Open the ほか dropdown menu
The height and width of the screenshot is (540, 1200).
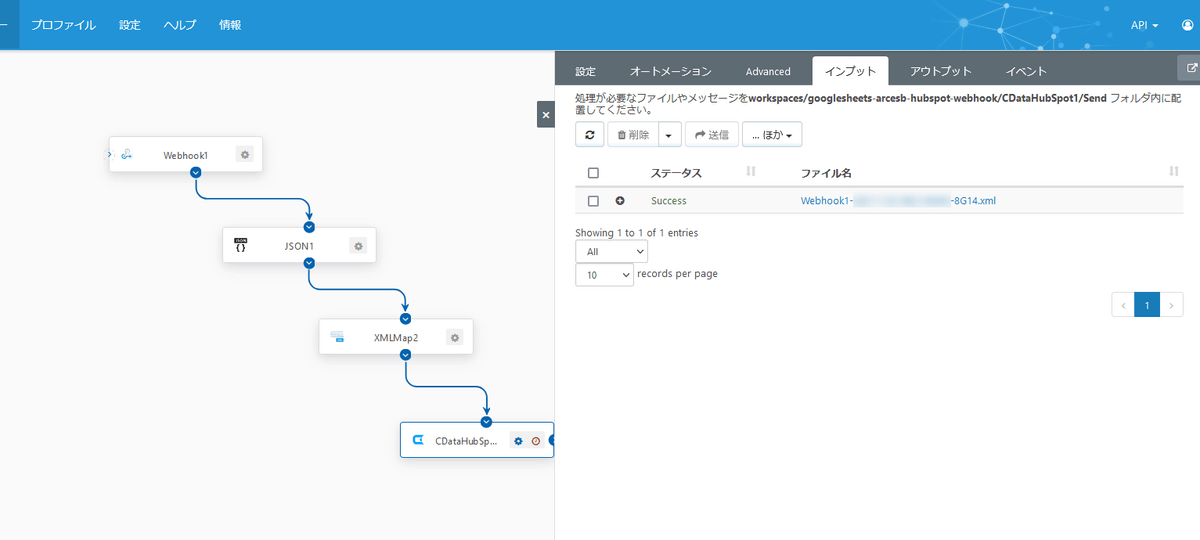pyautogui.click(x=771, y=134)
